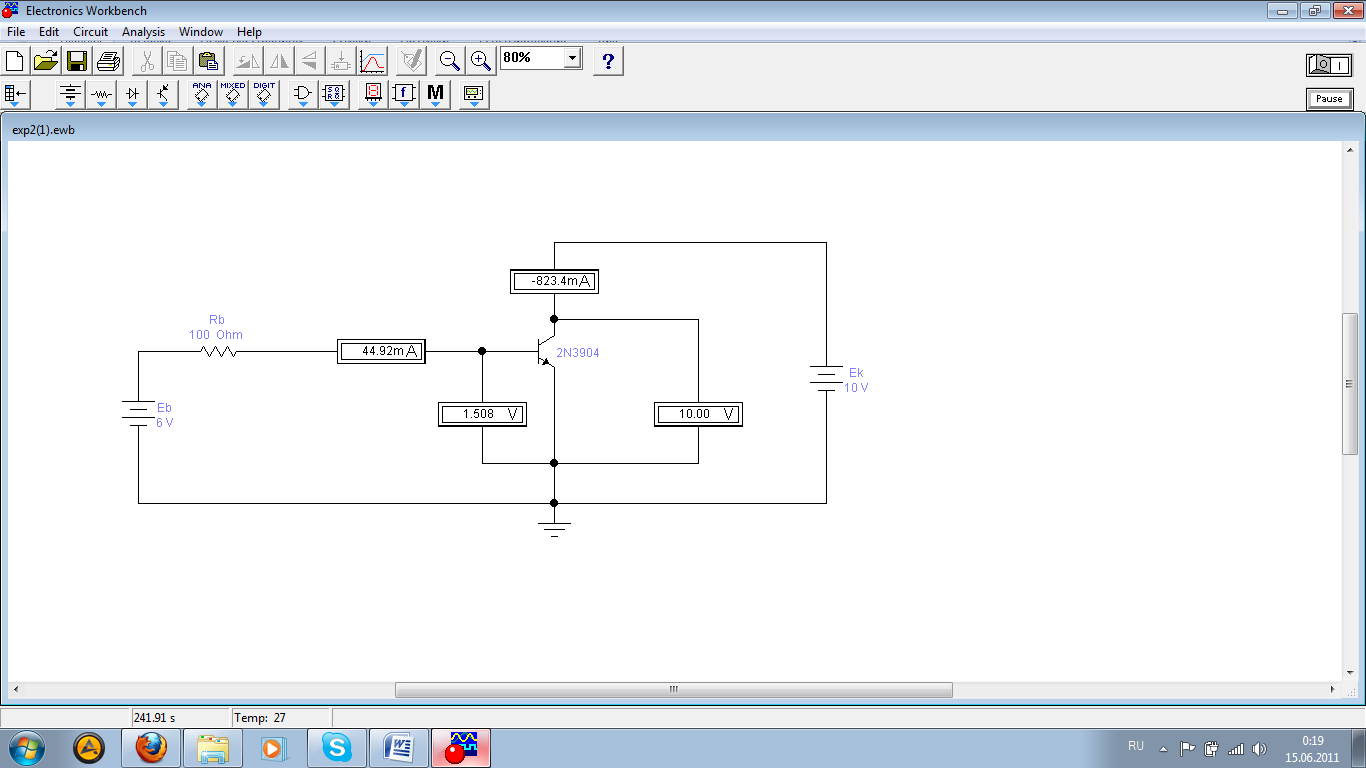Viewport: 1366px width, 768px height.
Task: Open the Instruments parts bin
Action: [x=474, y=96]
